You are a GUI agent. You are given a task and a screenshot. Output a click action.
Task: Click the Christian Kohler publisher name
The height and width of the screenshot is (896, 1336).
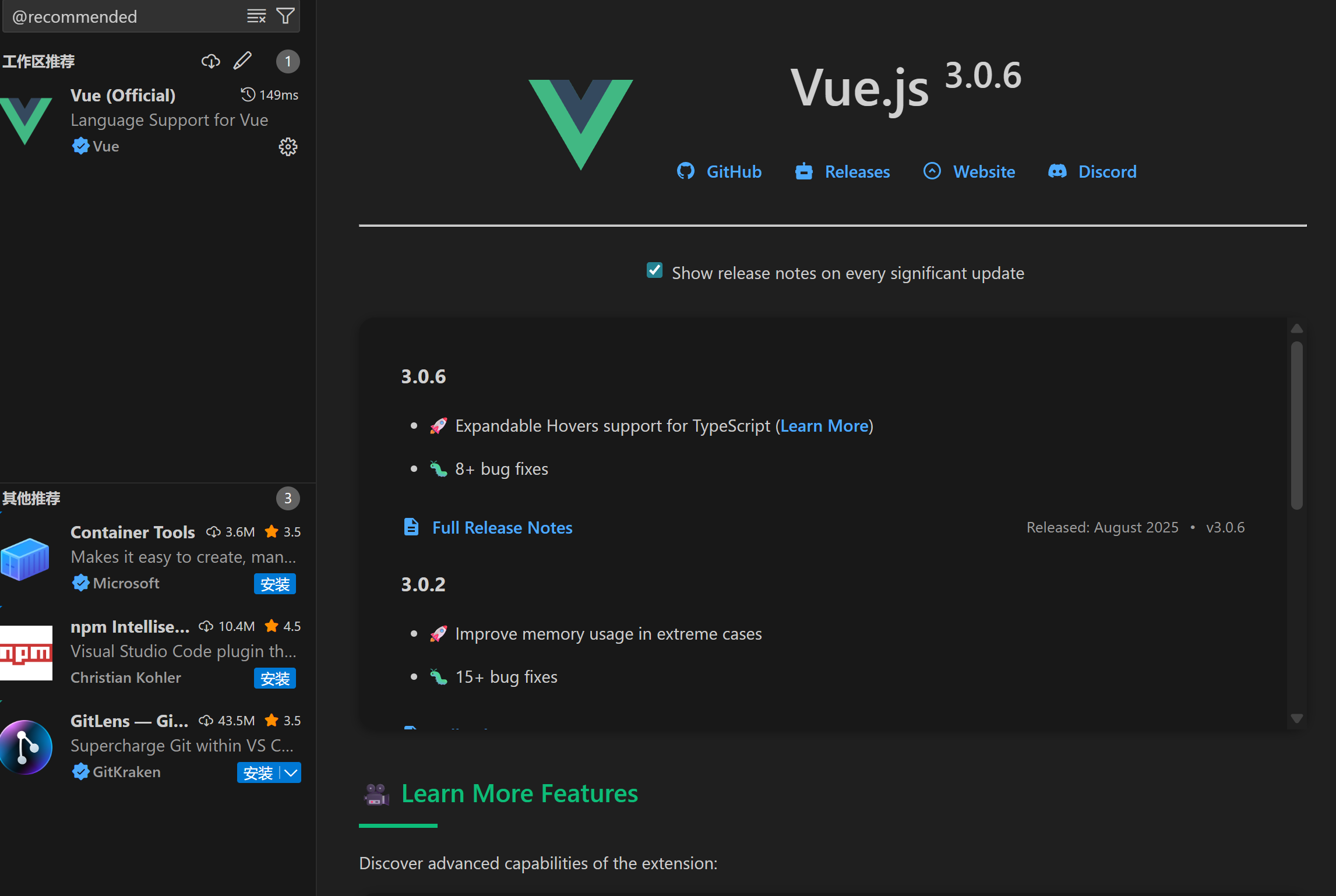[126, 678]
